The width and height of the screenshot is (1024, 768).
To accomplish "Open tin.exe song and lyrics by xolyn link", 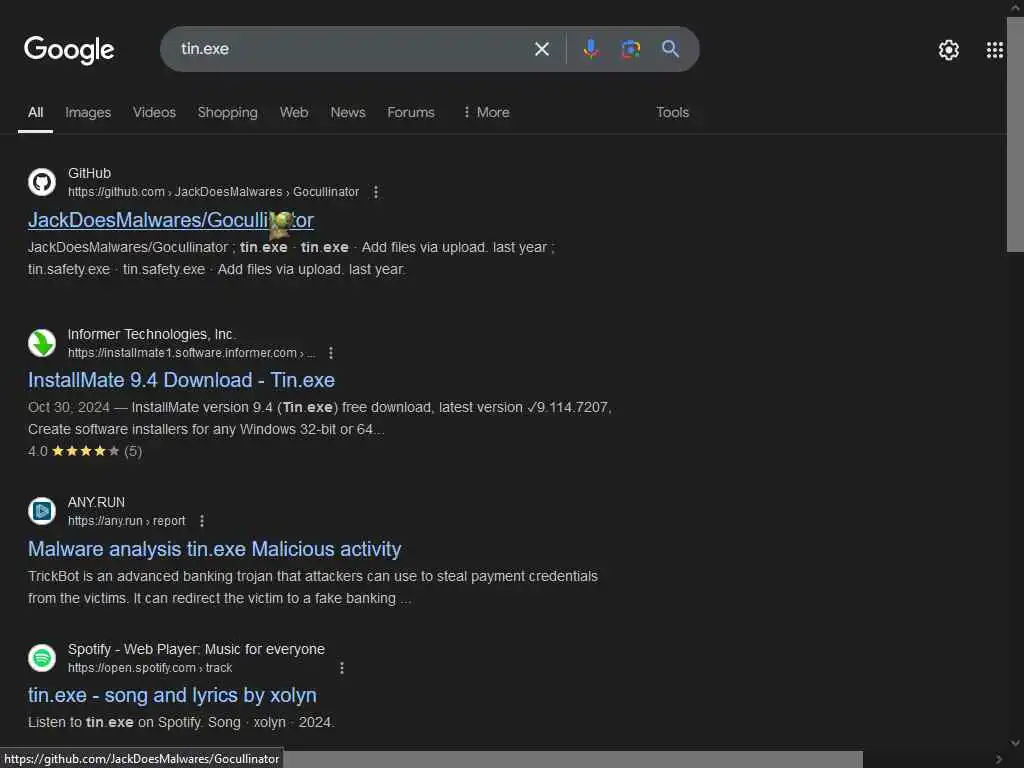I will tap(172, 696).
